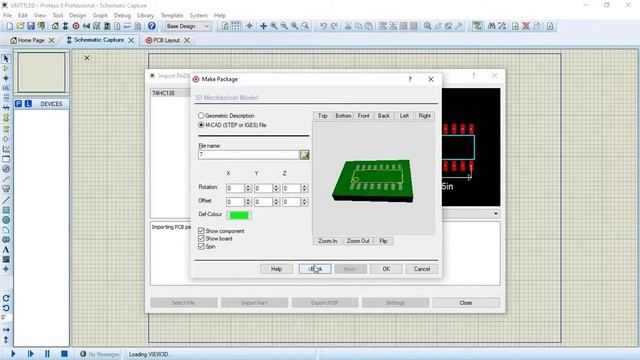Click the pan/center plus icon in toolbar
The width and height of the screenshot is (640, 360).
(x=263, y=26)
